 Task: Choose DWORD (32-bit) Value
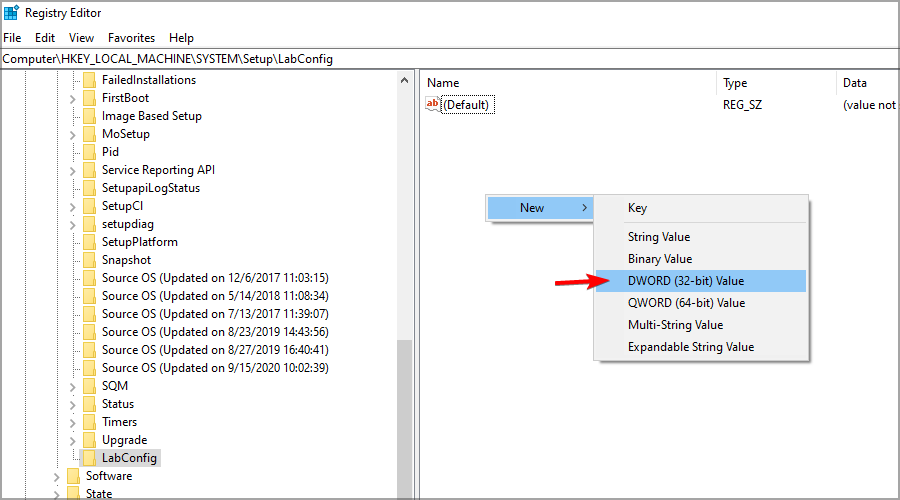(x=701, y=281)
